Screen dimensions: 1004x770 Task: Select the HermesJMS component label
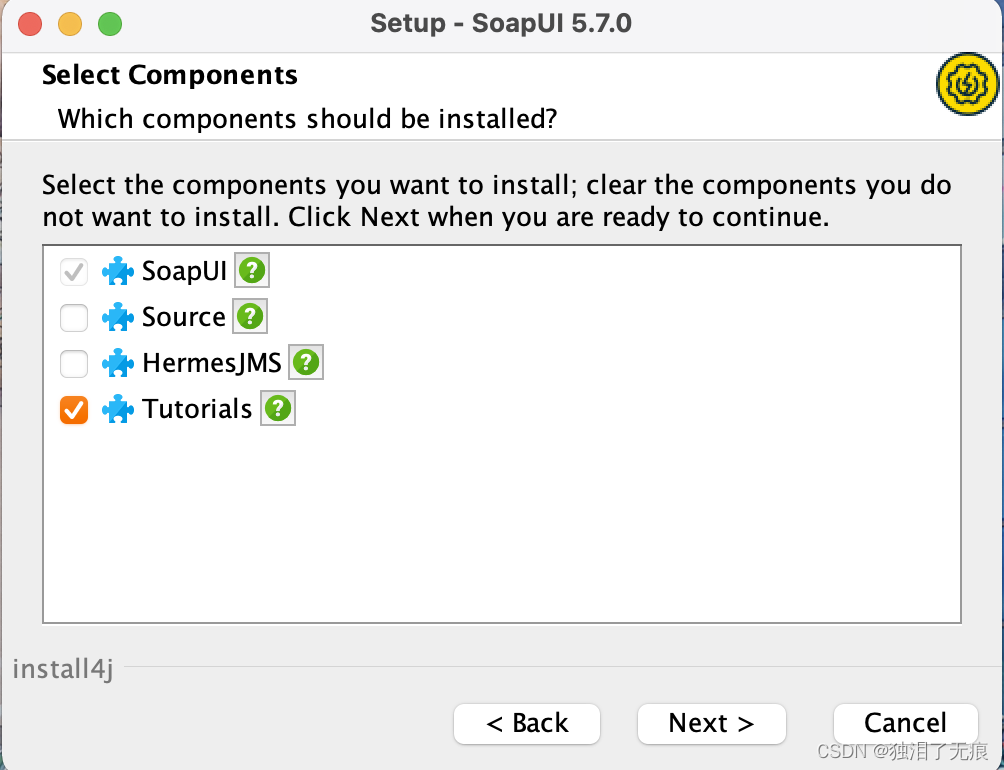coord(212,363)
